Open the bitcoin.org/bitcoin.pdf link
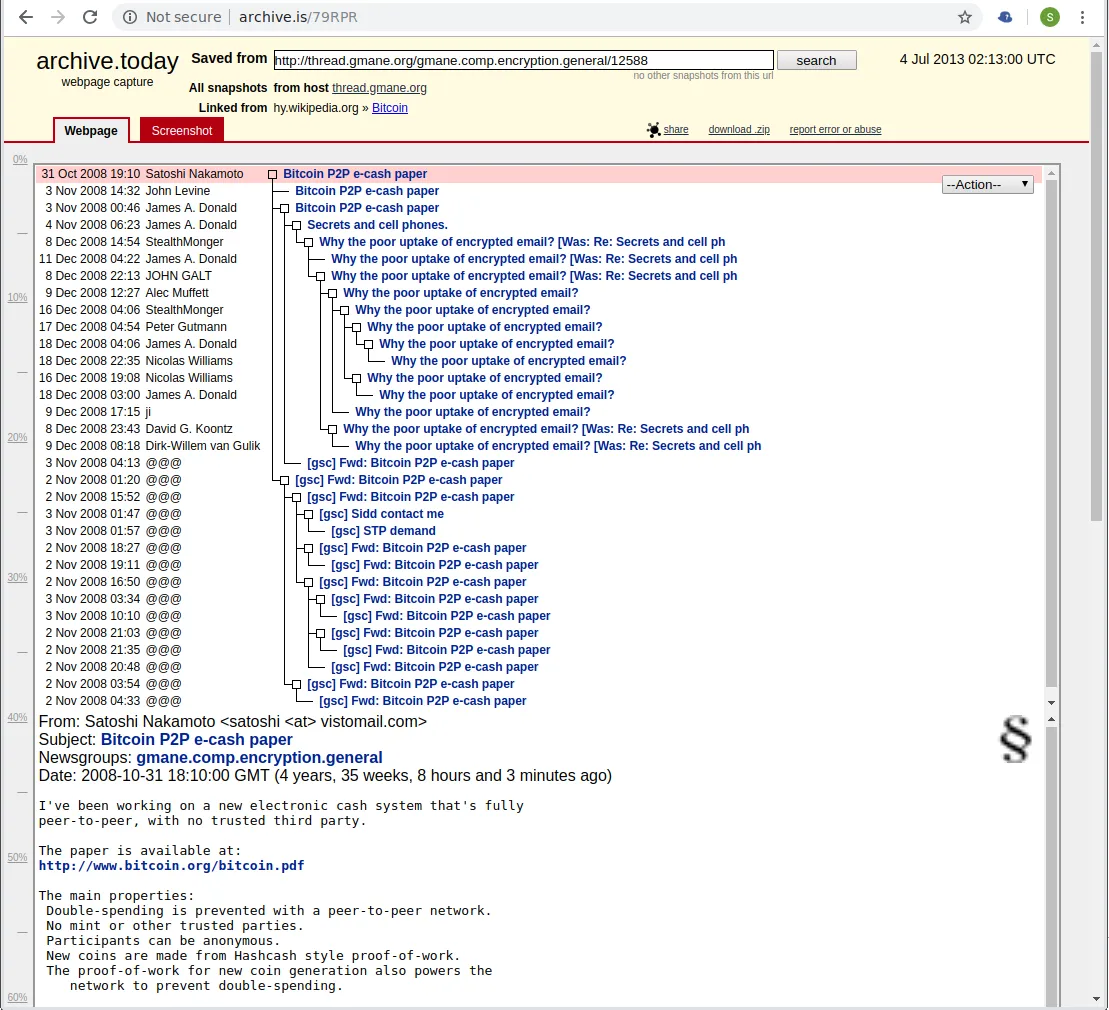 [171, 866]
